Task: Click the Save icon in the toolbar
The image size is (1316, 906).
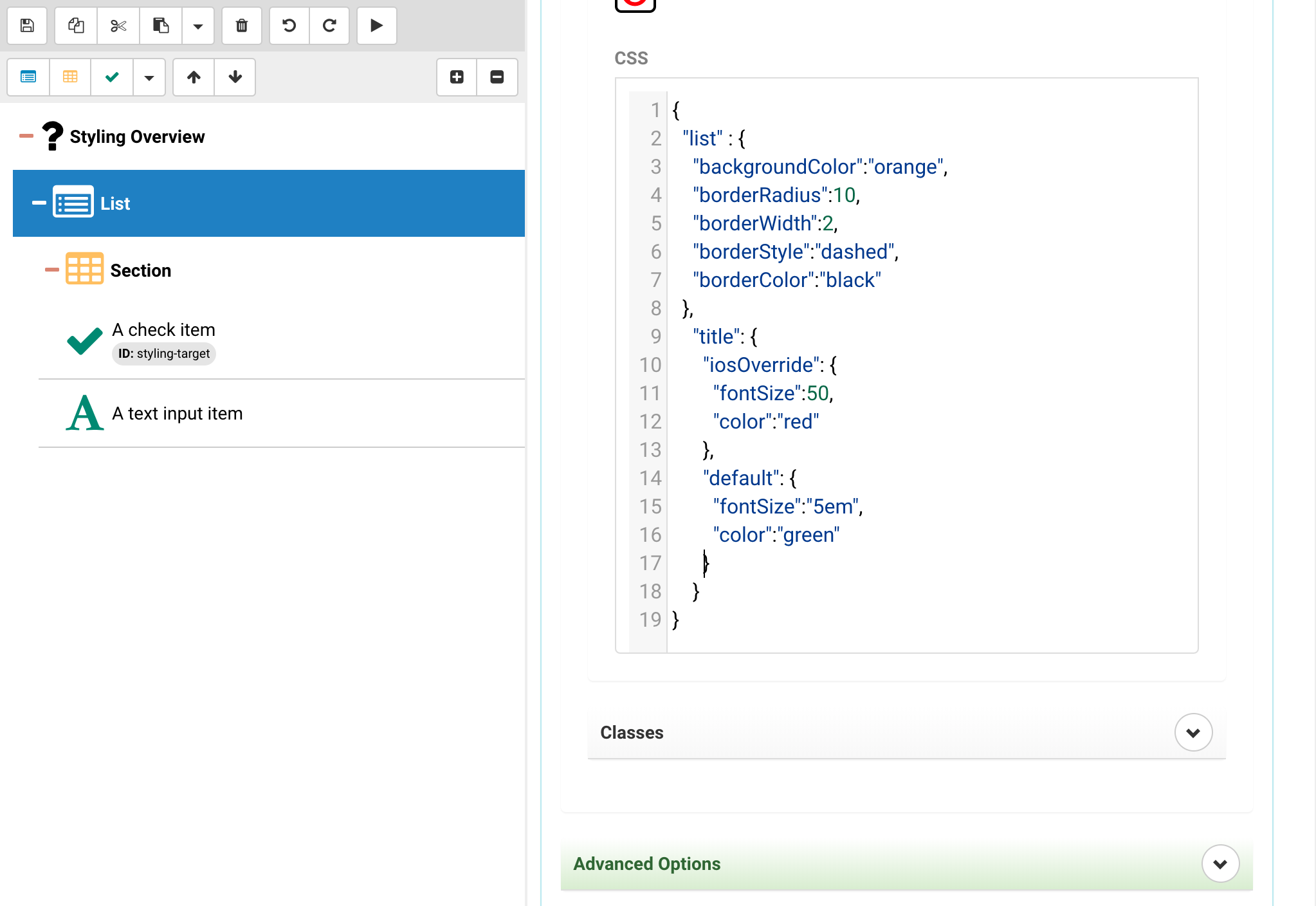Action: click(x=27, y=26)
